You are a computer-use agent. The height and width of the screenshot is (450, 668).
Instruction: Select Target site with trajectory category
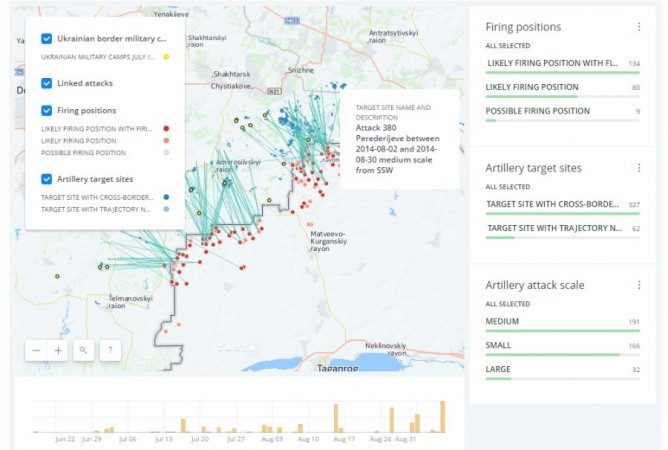[x=553, y=228]
